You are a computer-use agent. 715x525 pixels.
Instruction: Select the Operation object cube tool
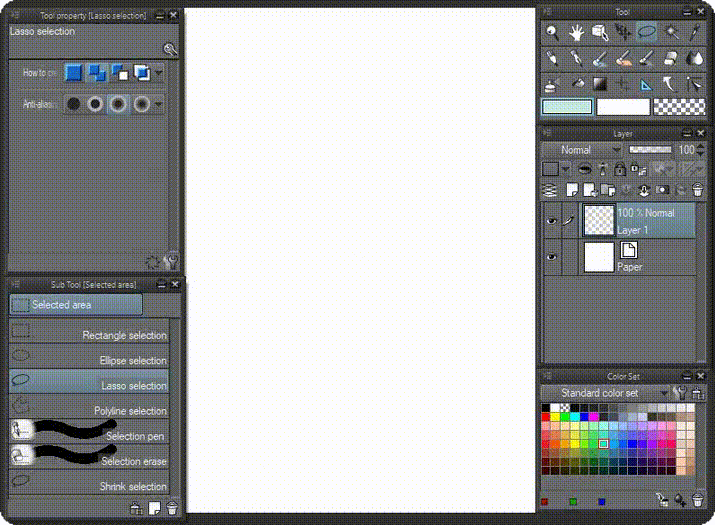(x=600, y=33)
